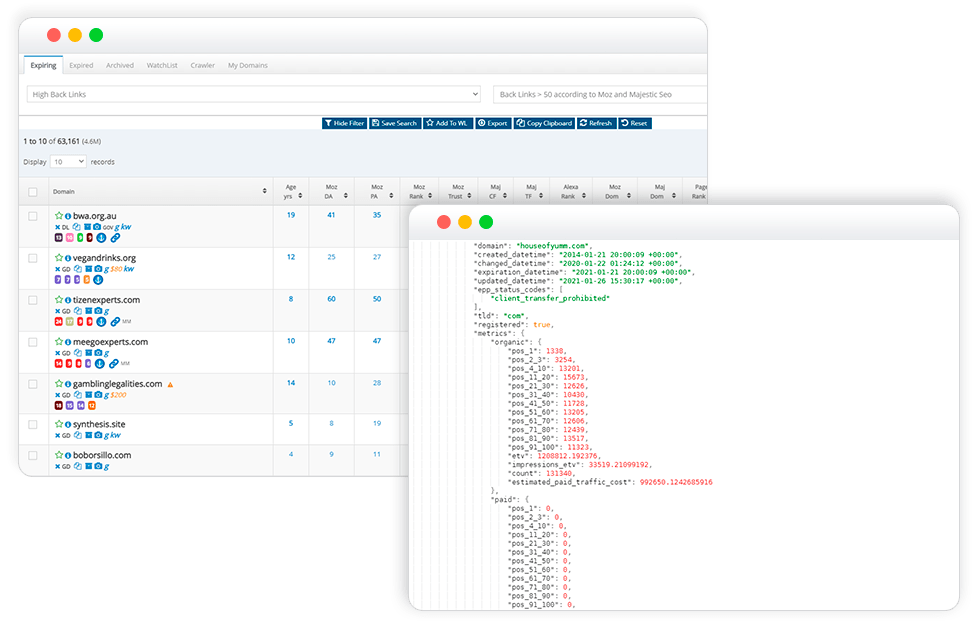Viewport: 975px width, 625px height.
Task: Star vegandrinks.org domain
Action: 58,257
